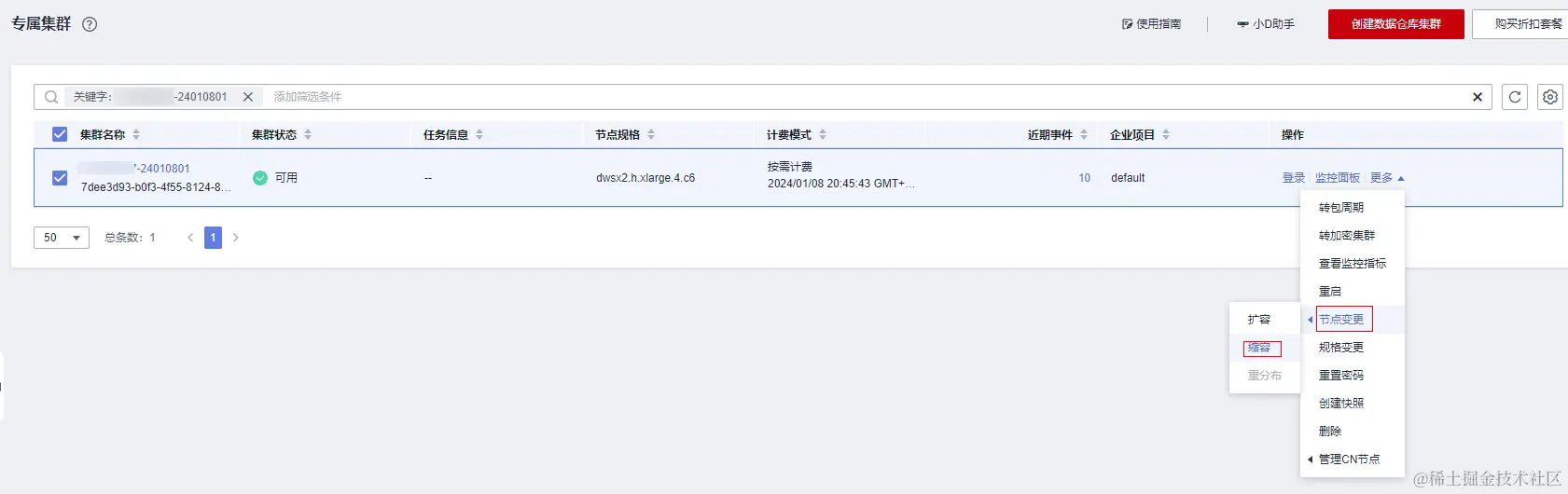Choose 创建快照 from the menu
Viewport: 1568px width, 494px height.
coord(1341,404)
